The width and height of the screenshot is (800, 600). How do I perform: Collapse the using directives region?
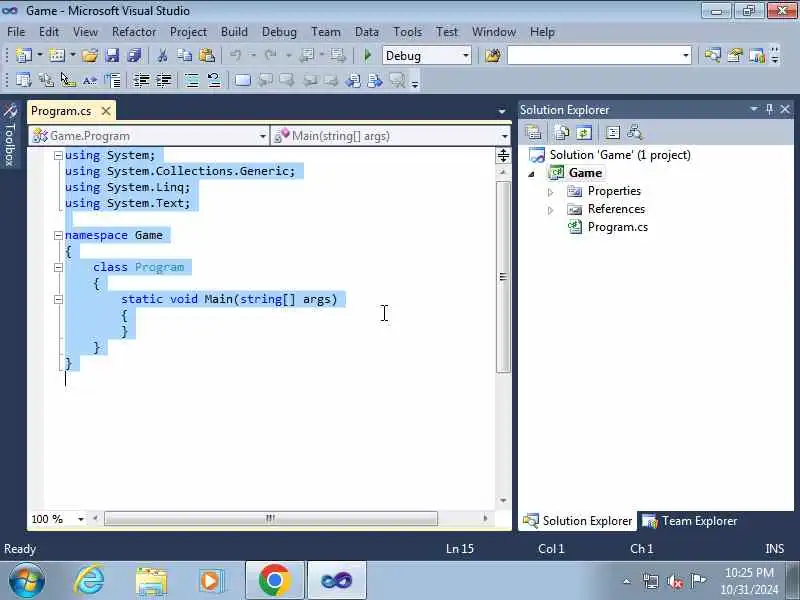[x=58, y=155]
